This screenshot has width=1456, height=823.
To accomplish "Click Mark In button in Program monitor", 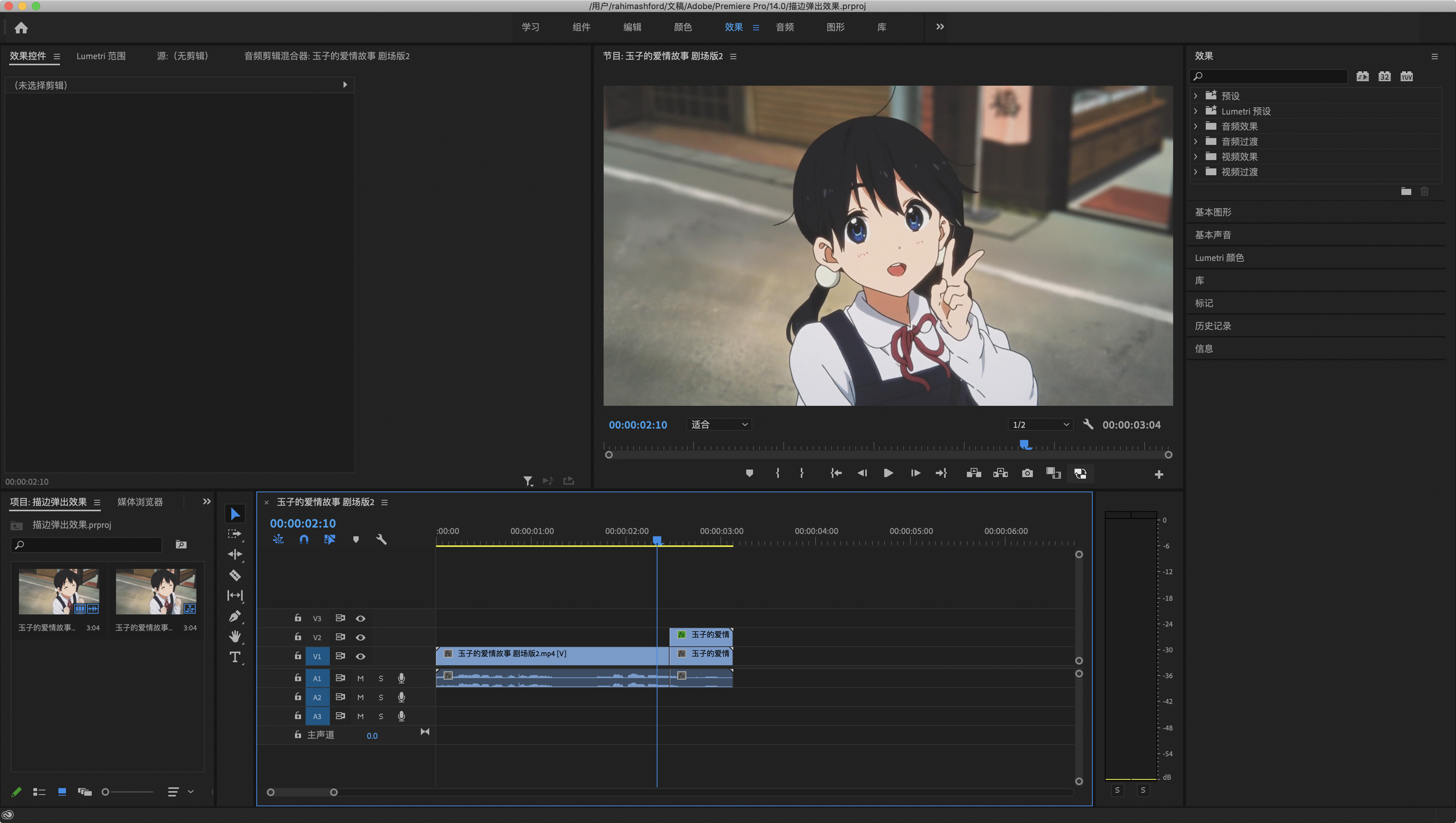I will pos(777,473).
